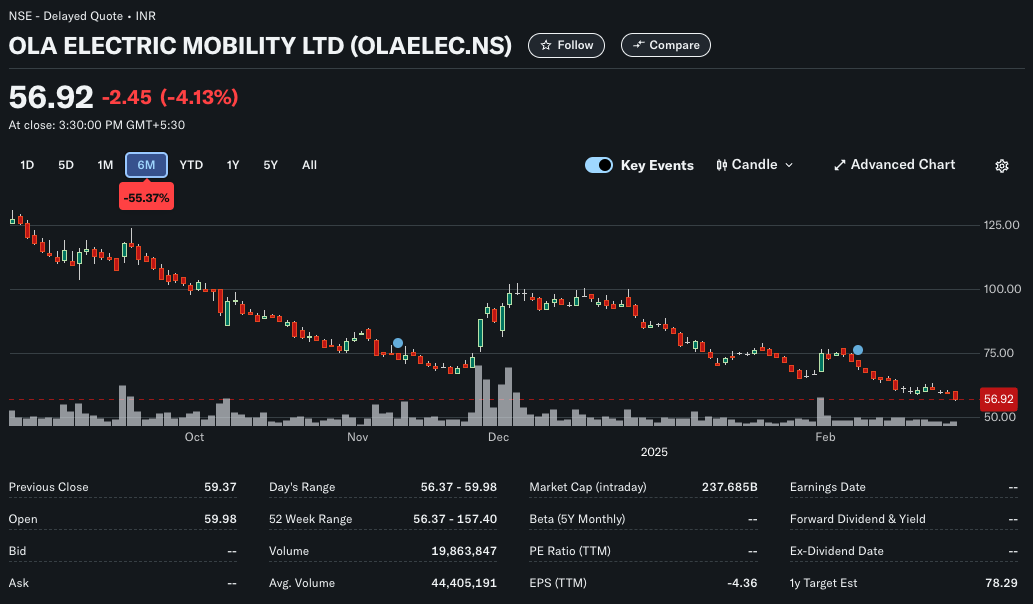Select the 5Y time range
Viewport: 1033px width, 604px height.
(271, 165)
